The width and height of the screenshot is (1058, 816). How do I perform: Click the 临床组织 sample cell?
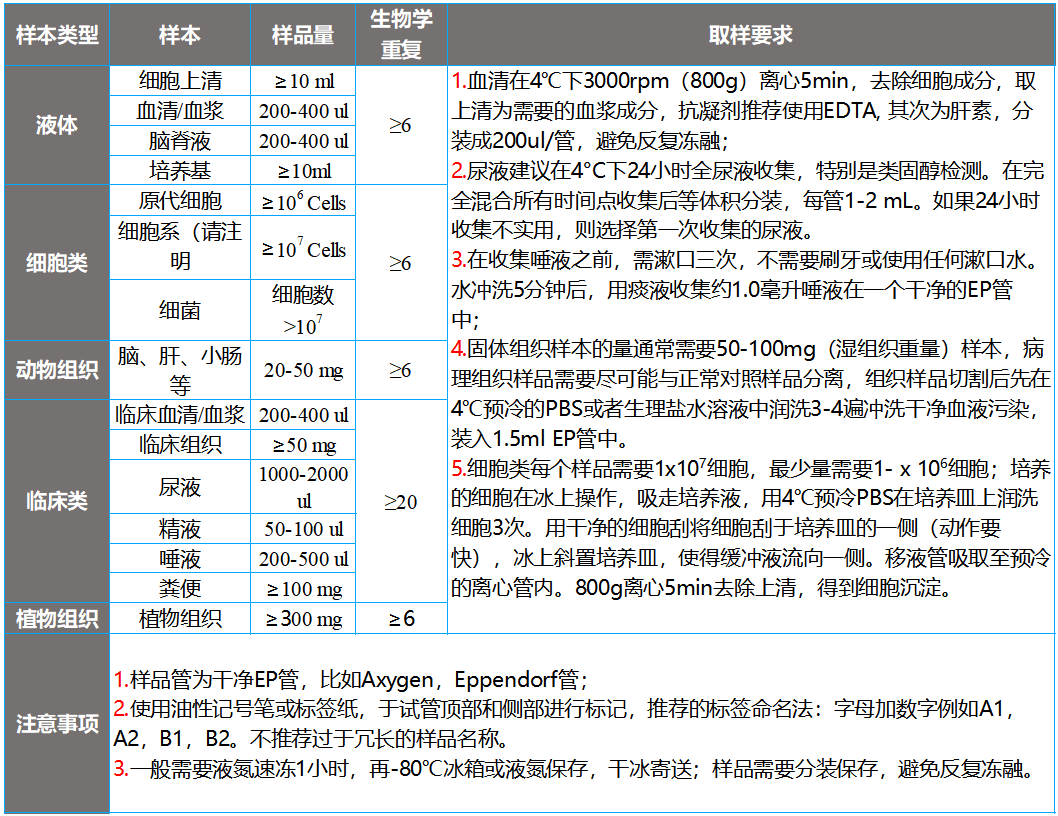(x=180, y=445)
